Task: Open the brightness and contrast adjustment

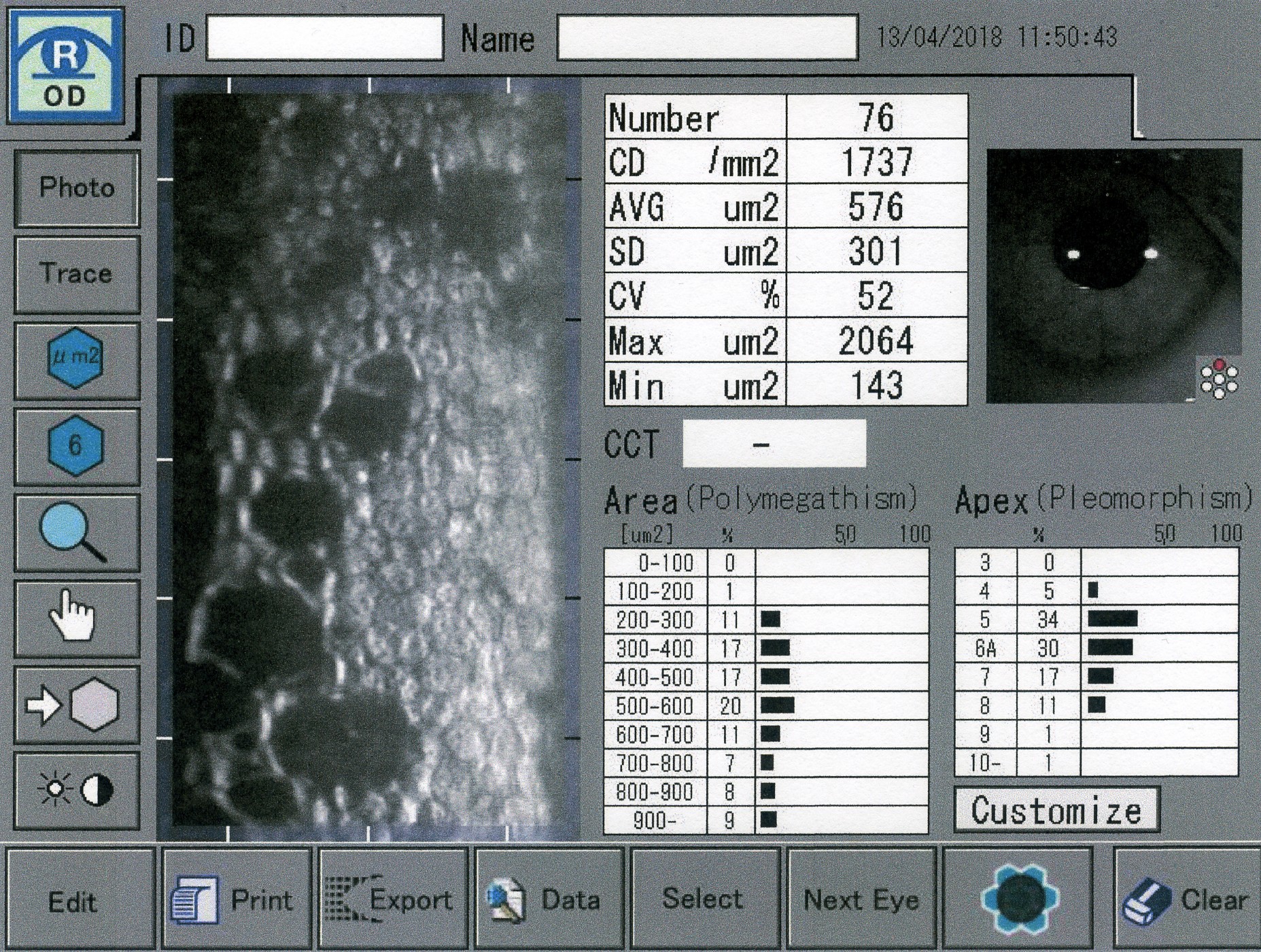Action: click(76, 790)
